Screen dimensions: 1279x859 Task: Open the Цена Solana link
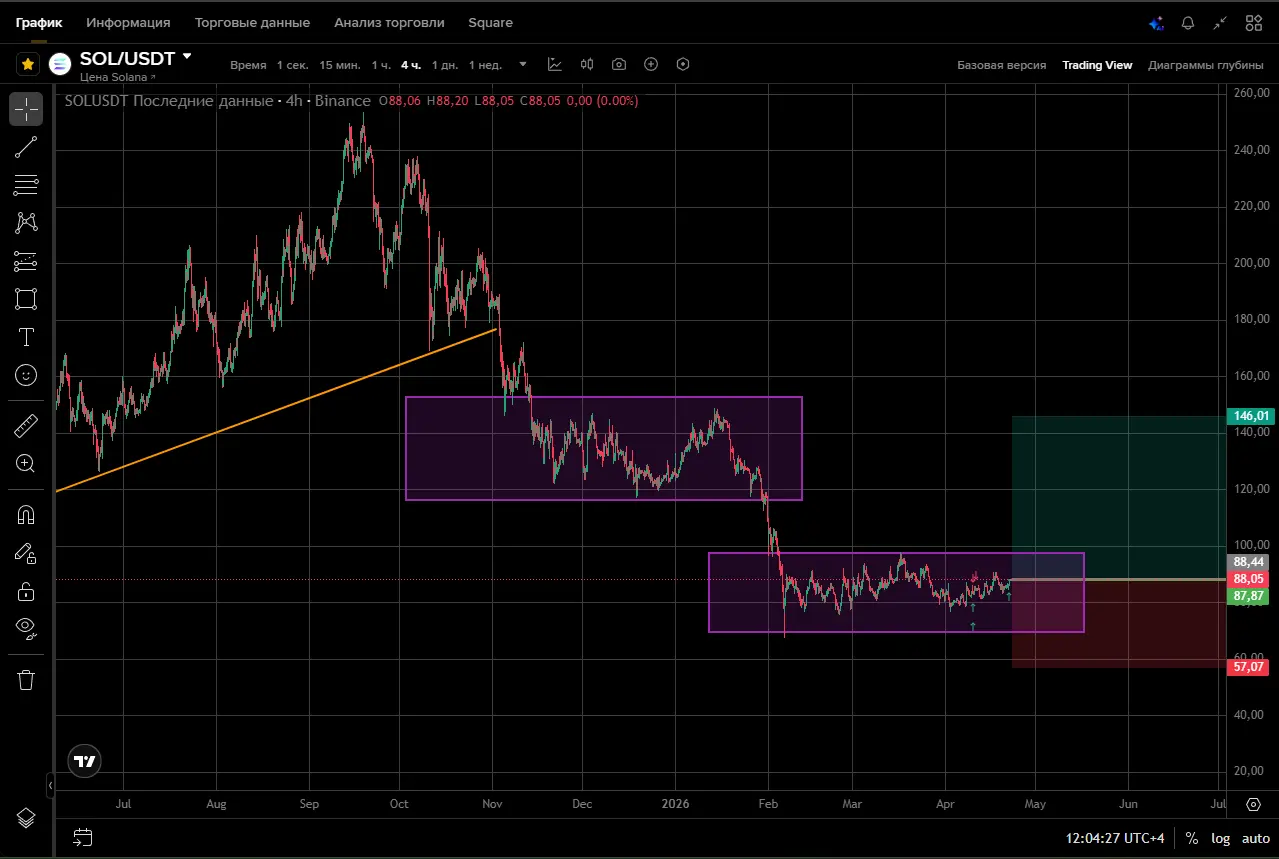117,77
